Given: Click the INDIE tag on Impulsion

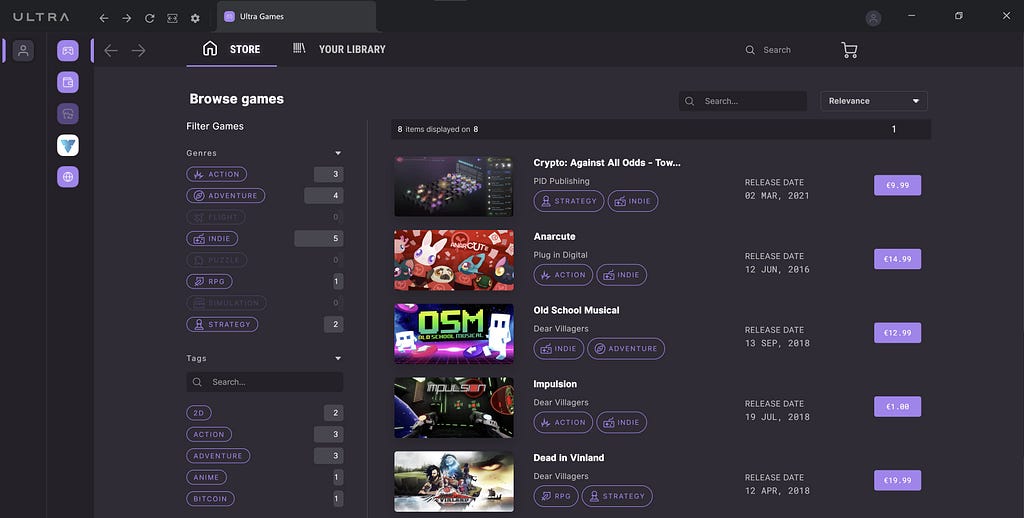Looking at the screenshot, I should [621, 423].
